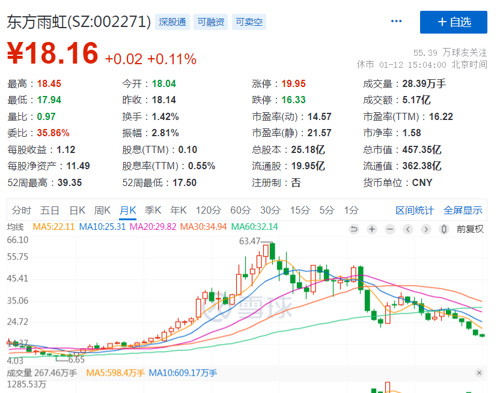Click the 委比 value 35.86%
500x393 pixels.
(x=53, y=133)
